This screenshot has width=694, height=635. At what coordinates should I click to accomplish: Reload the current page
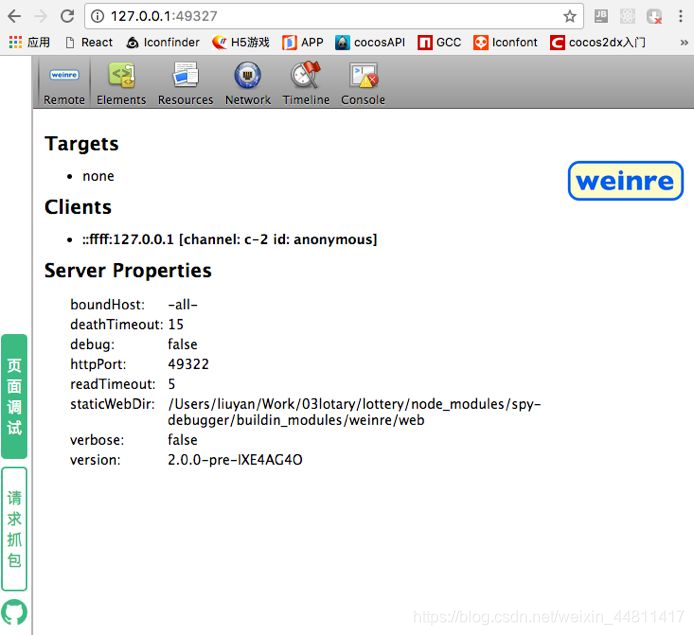point(67,16)
